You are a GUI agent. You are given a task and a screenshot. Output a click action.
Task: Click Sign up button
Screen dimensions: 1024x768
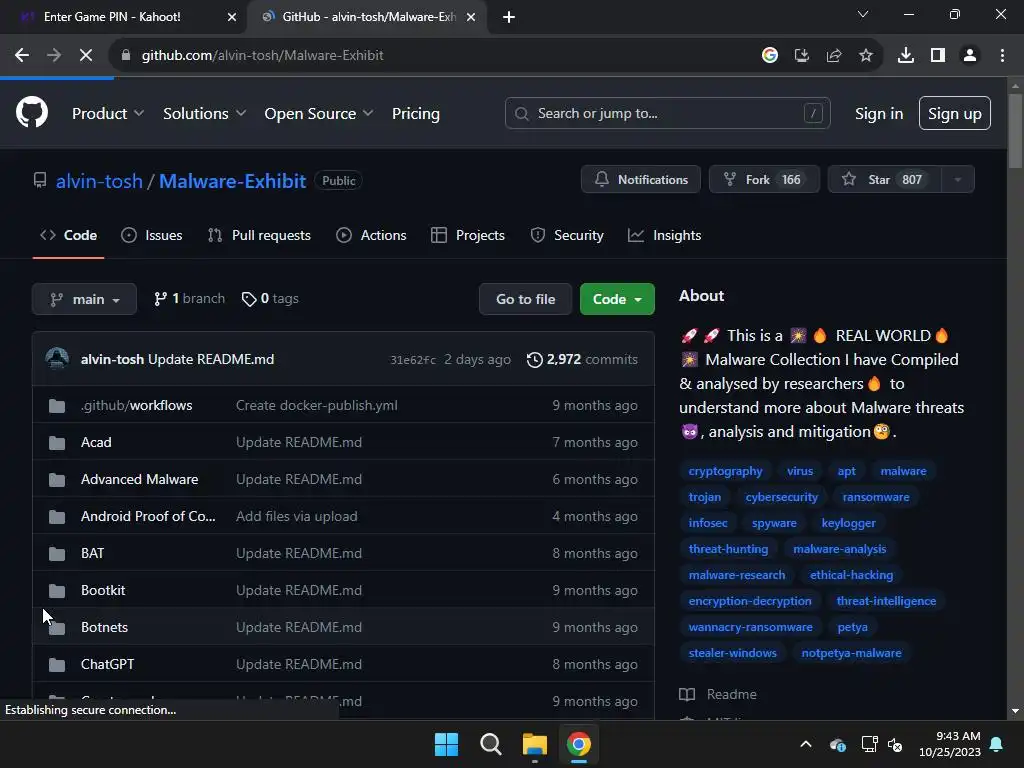(955, 113)
